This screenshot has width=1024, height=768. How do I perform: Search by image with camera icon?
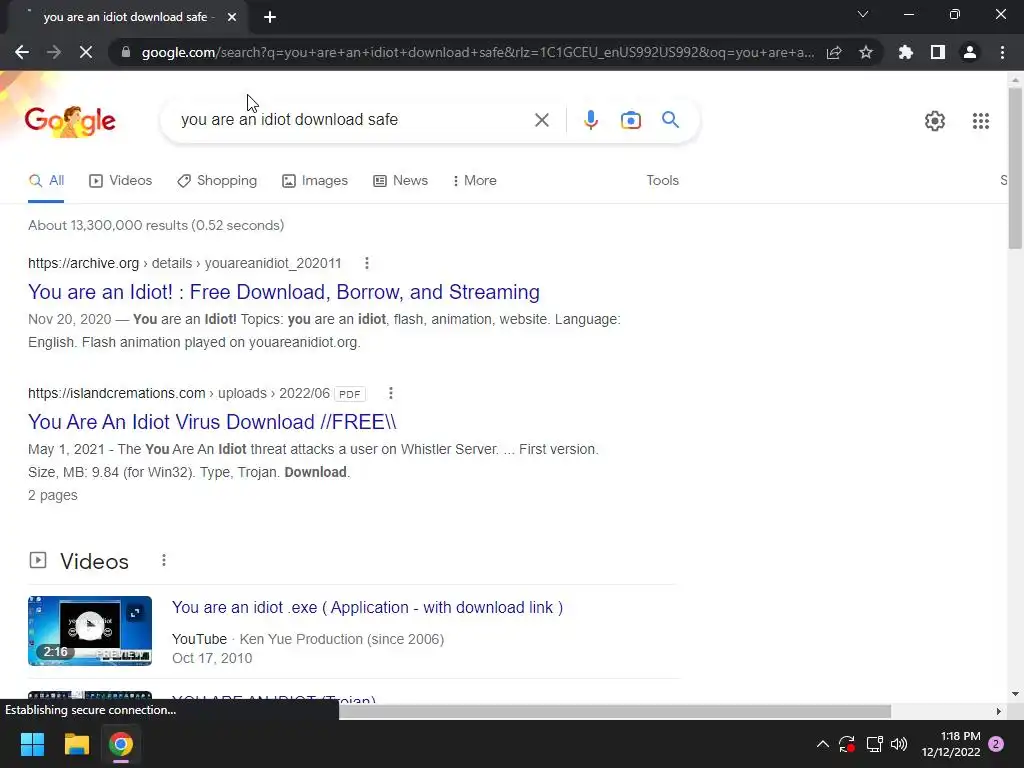point(631,120)
